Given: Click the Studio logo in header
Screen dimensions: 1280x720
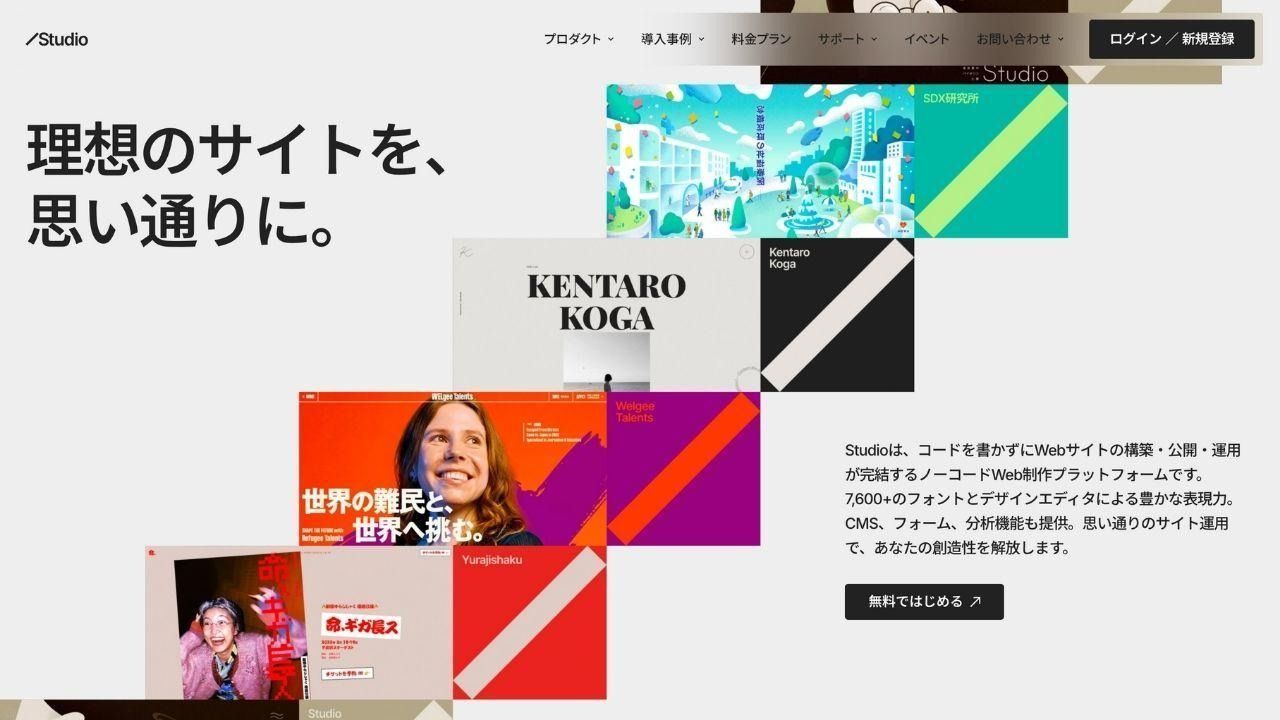Looking at the screenshot, I should [x=57, y=39].
